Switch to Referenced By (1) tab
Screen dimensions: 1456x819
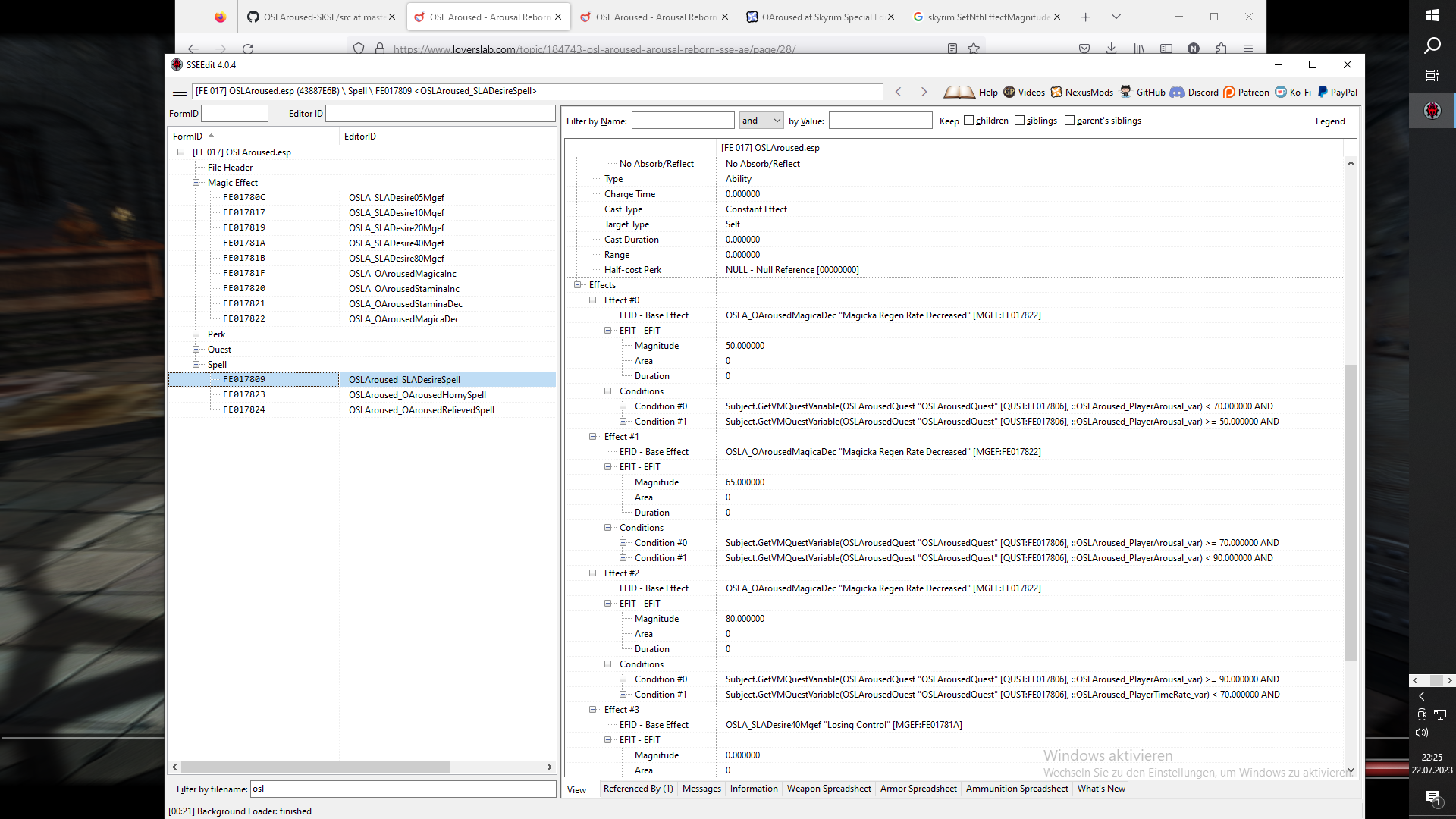point(638,789)
